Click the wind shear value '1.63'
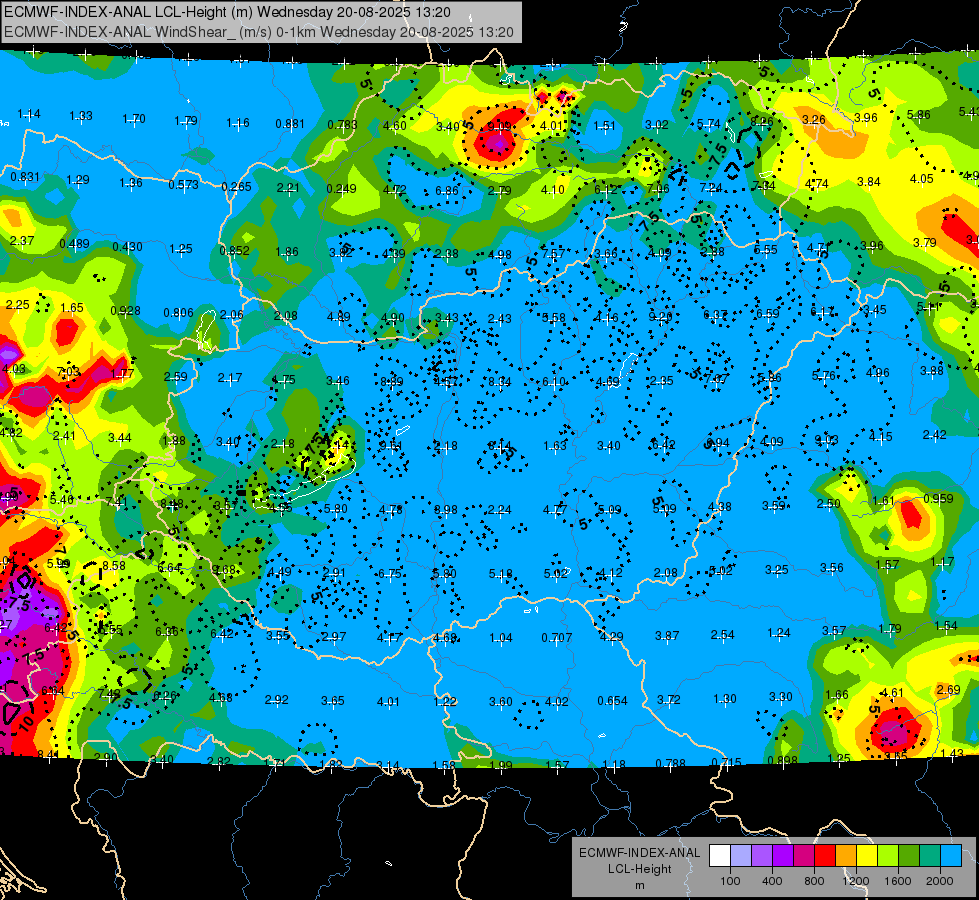This screenshot has width=979, height=900. [x=554, y=445]
